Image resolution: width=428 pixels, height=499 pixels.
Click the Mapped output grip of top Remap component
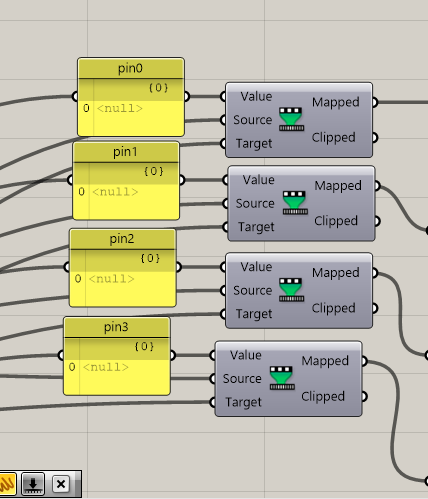pyautogui.click(x=375, y=102)
